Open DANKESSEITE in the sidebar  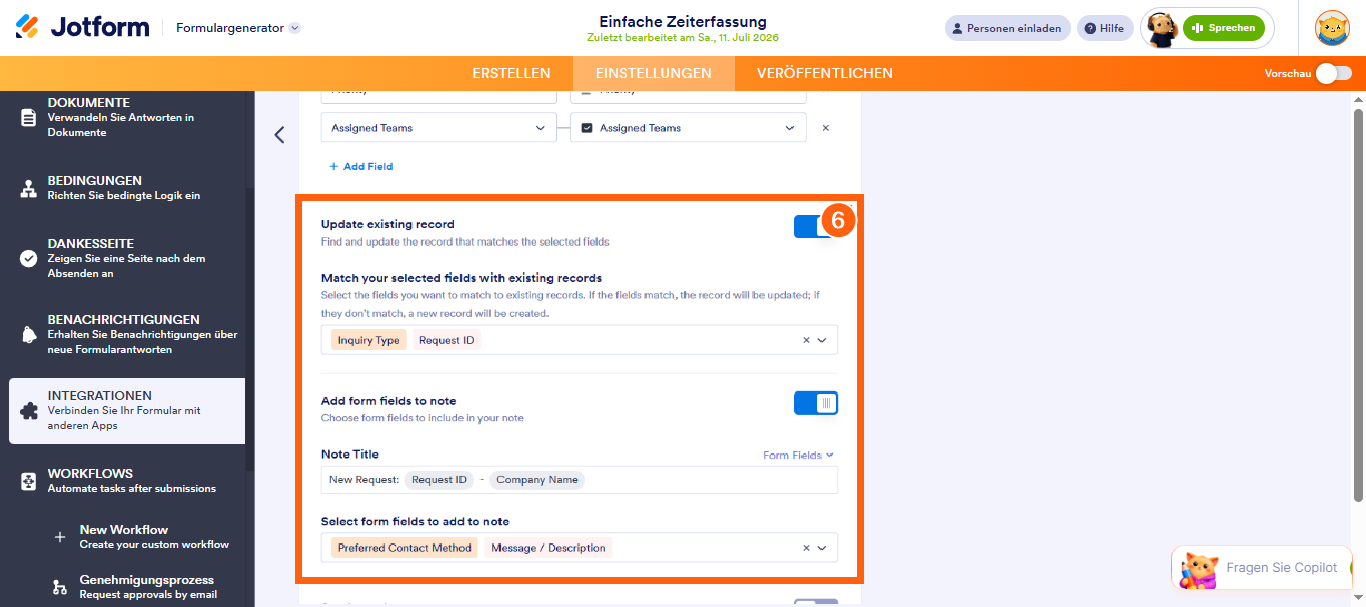[x=127, y=258]
